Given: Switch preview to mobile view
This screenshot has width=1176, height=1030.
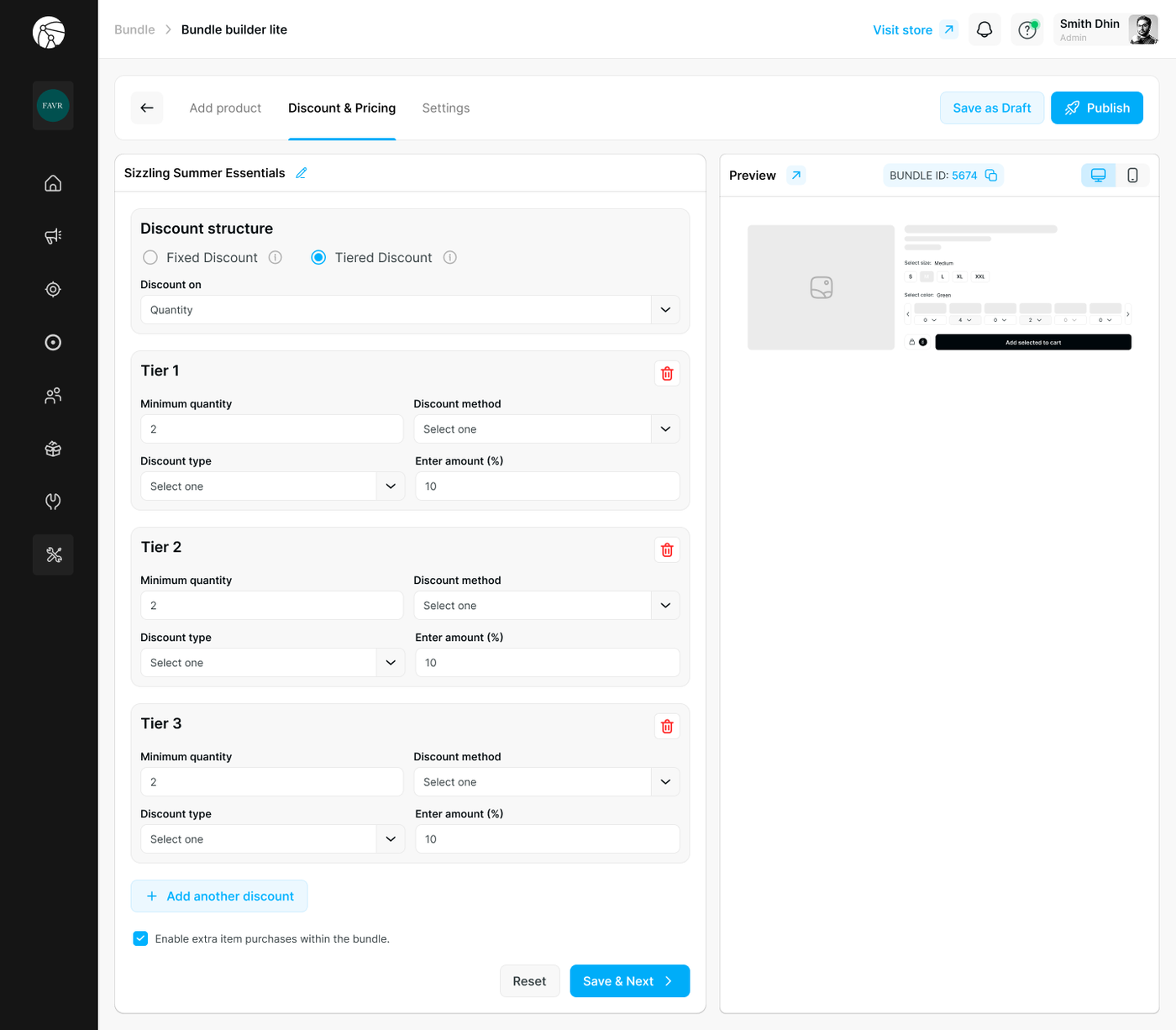Looking at the screenshot, I should [x=1132, y=176].
